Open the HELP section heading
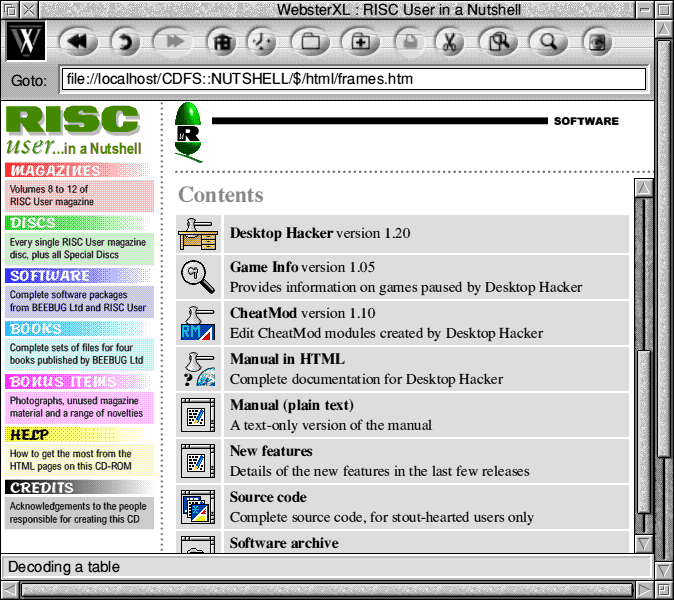The height and width of the screenshot is (600, 674). pos(78,435)
